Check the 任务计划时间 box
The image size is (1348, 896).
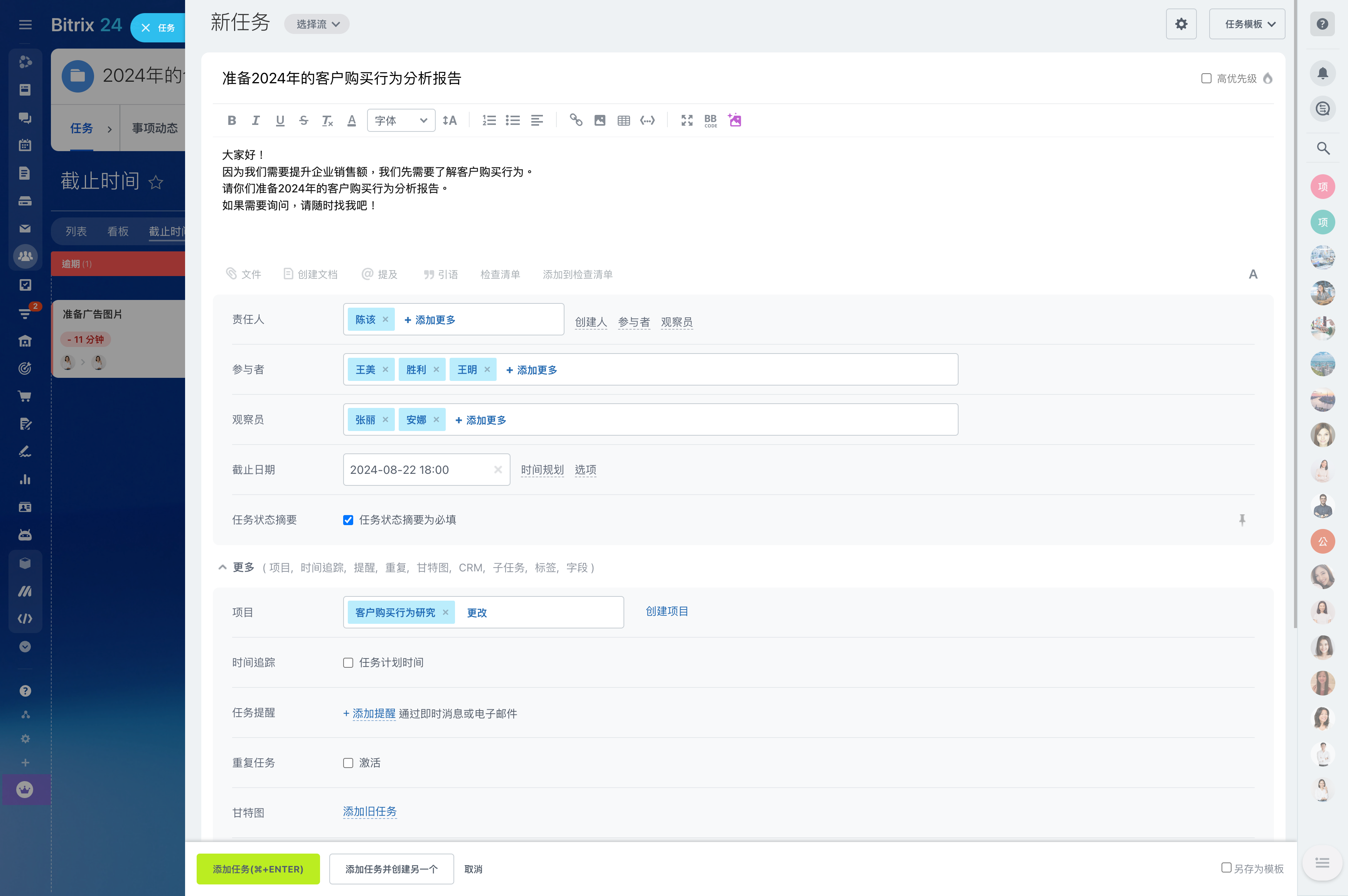(348, 663)
